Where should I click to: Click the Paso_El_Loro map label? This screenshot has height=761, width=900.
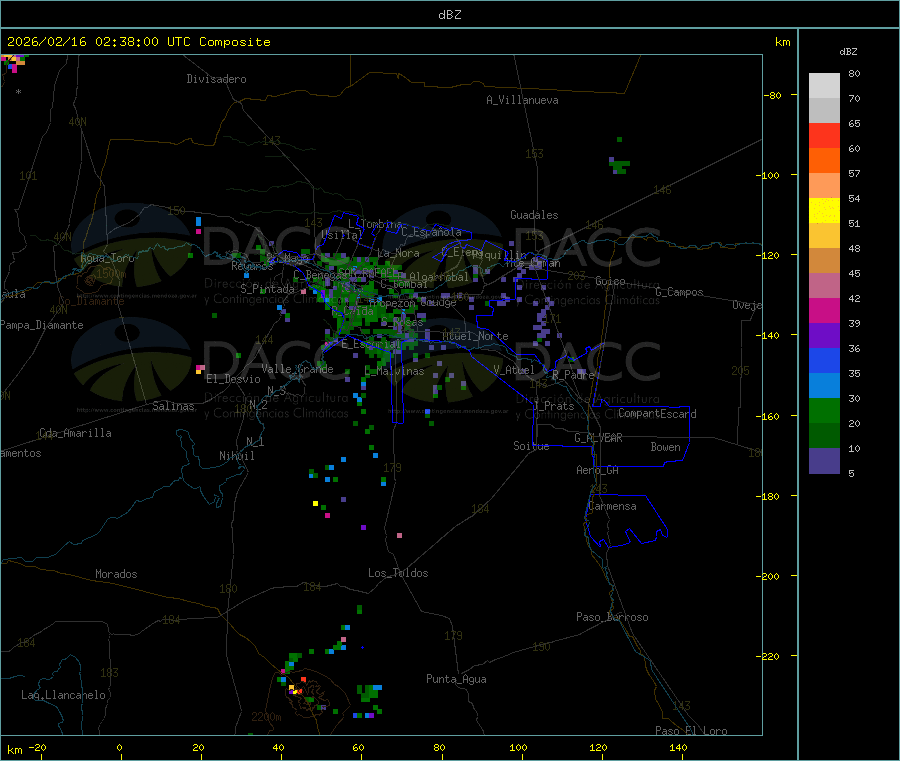click(691, 731)
